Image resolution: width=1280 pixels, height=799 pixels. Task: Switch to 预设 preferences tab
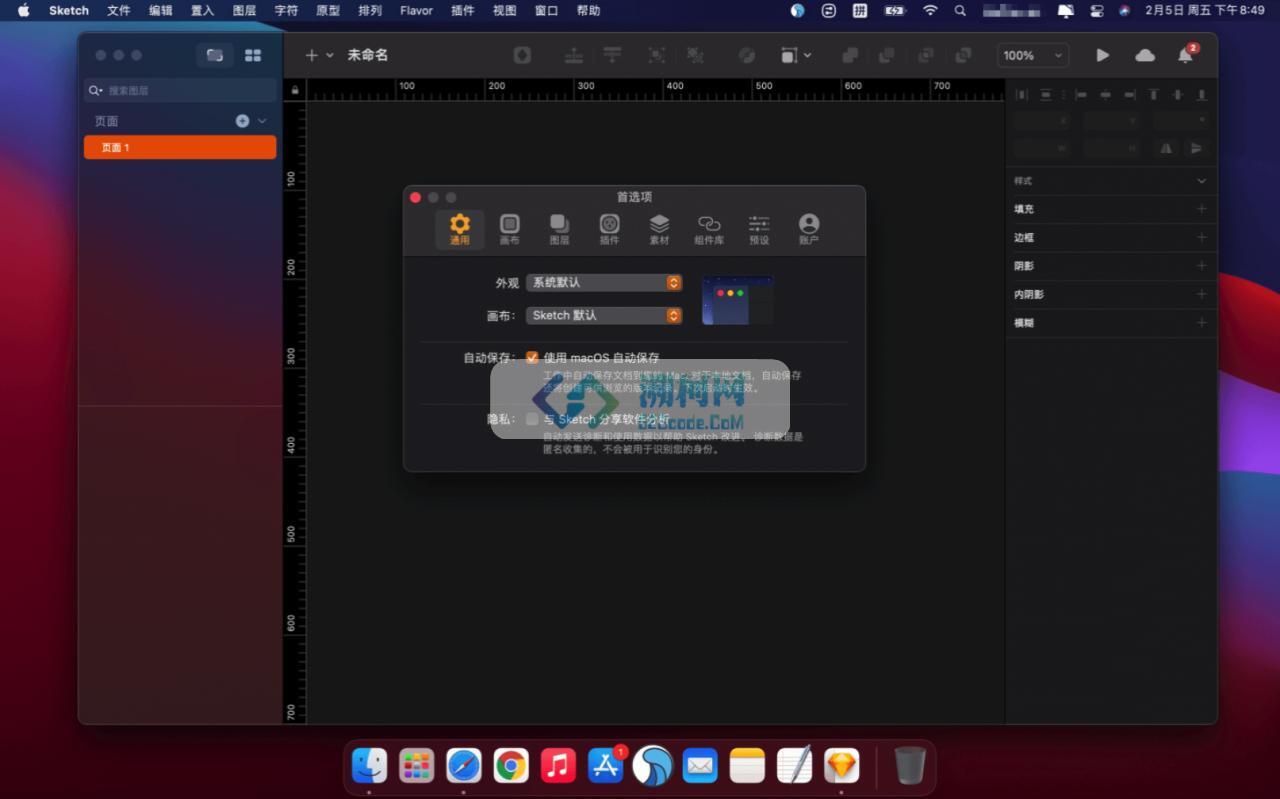(x=759, y=229)
